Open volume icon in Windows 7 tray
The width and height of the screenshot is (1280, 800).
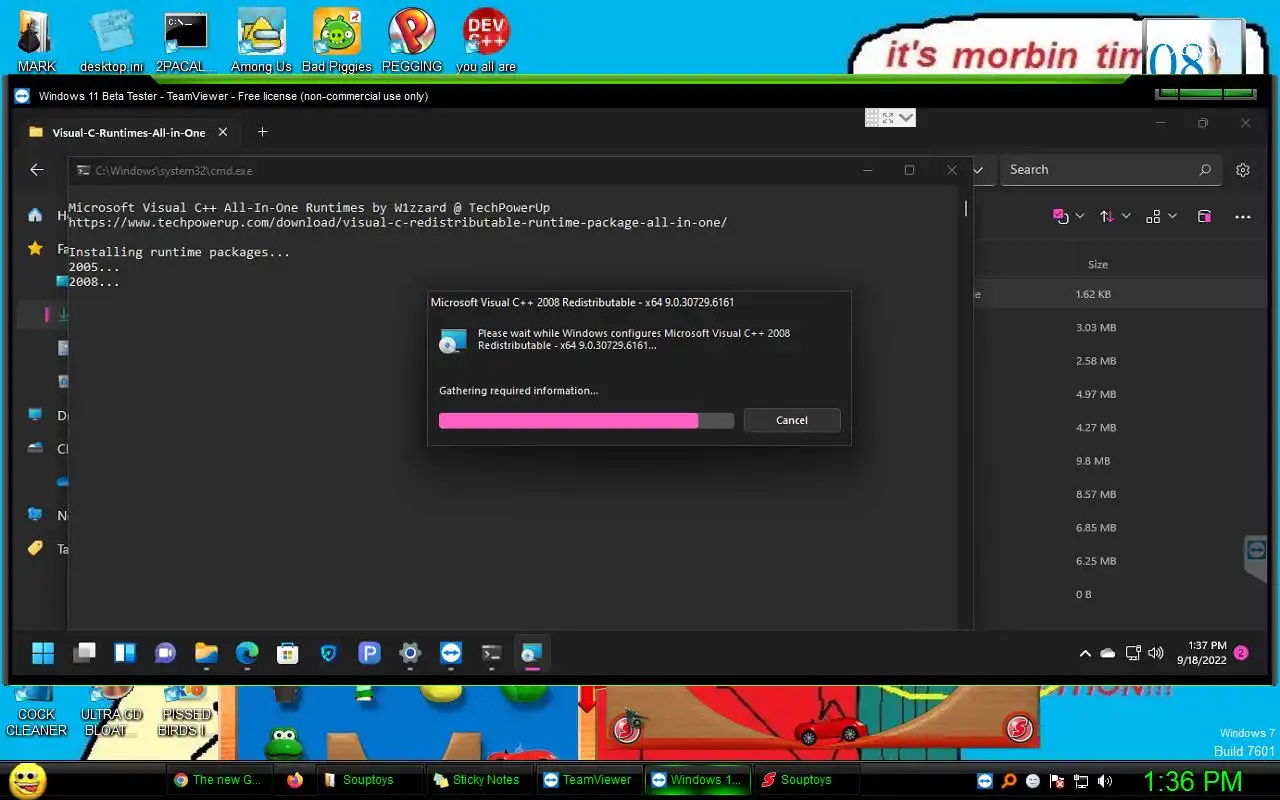pos(1105,781)
